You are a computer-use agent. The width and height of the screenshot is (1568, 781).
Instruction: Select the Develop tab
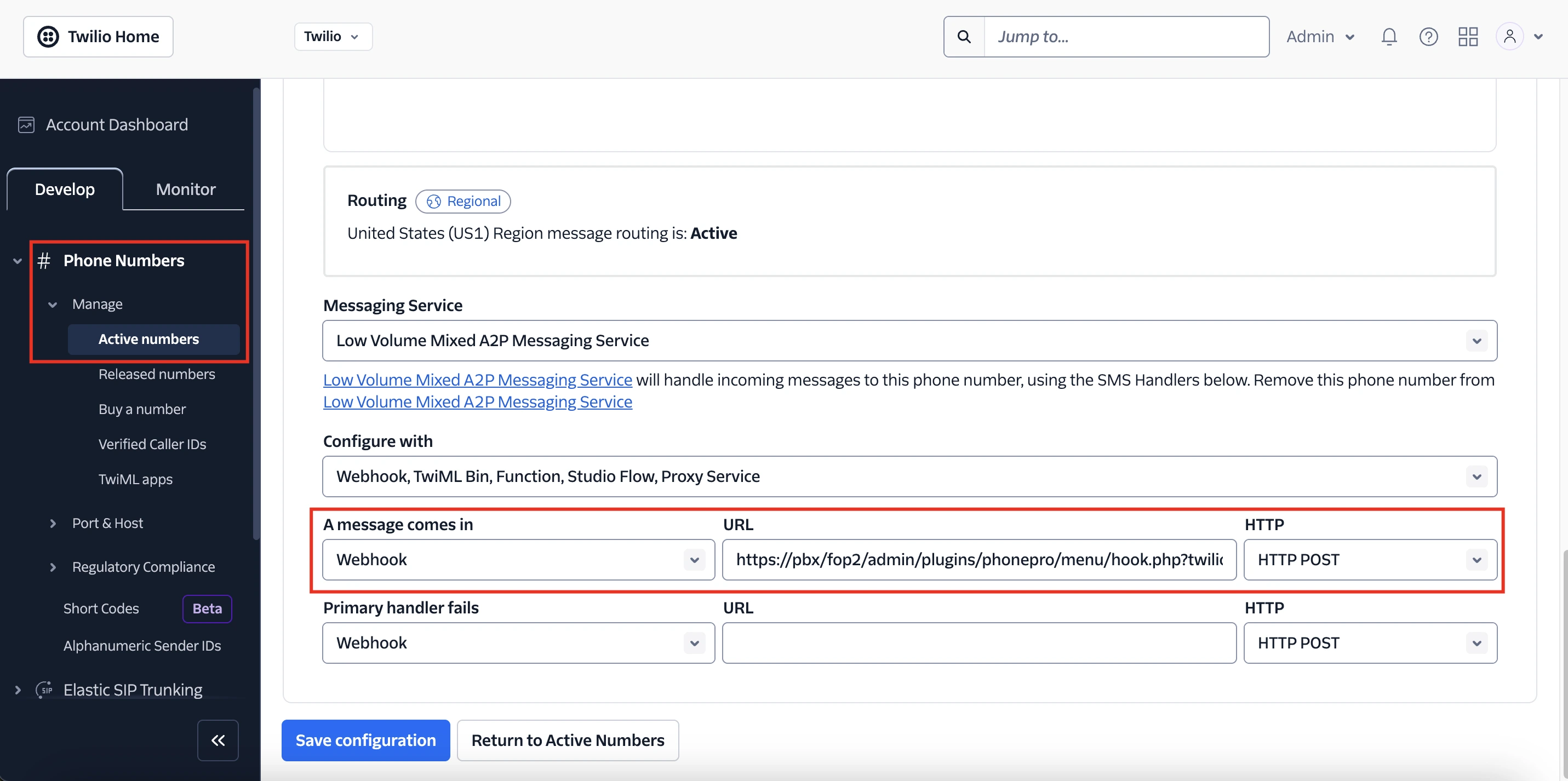click(x=64, y=189)
